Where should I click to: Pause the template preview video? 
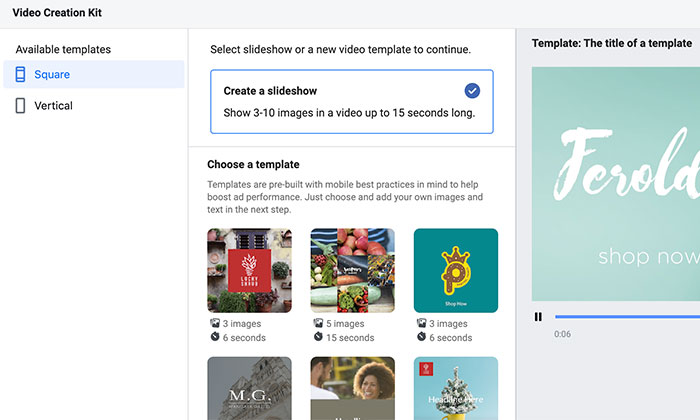click(x=538, y=316)
